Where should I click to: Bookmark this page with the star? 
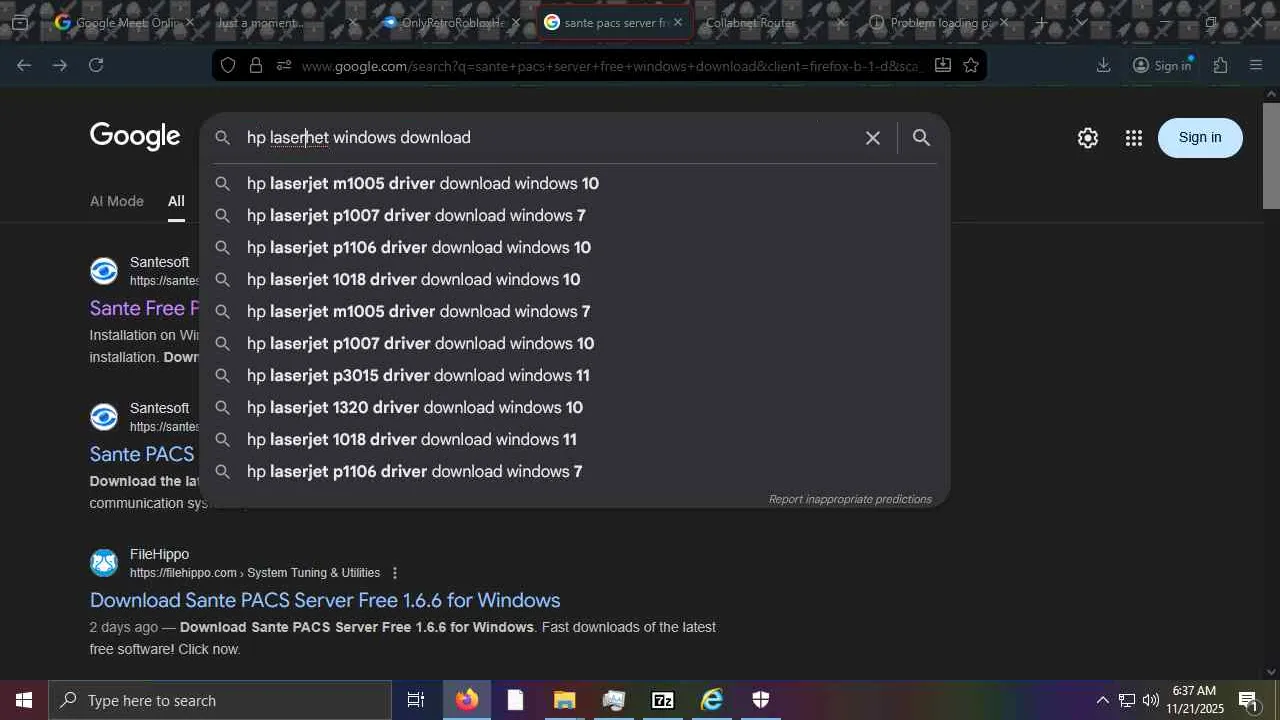coord(971,65)
